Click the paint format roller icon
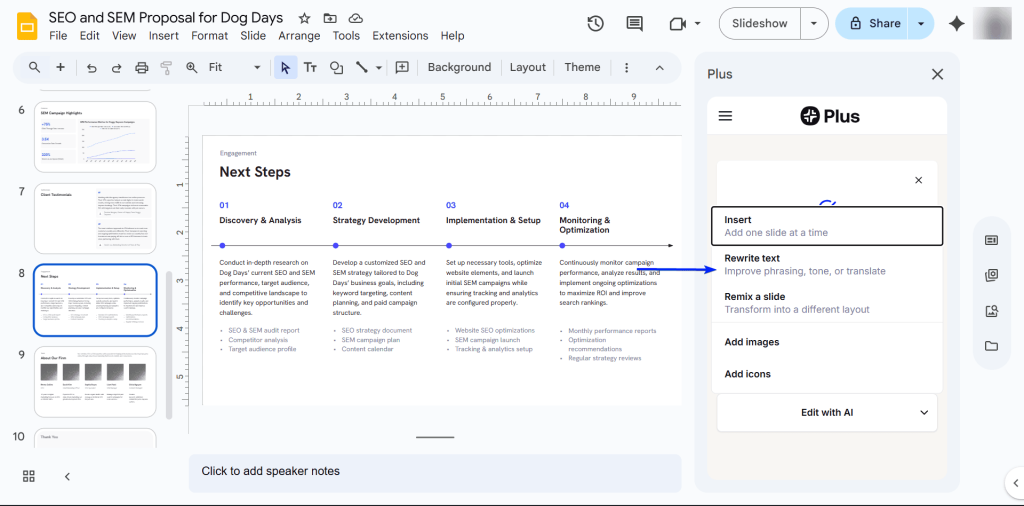Screen dimensions: 1024x506 click(x=166, y=68)
